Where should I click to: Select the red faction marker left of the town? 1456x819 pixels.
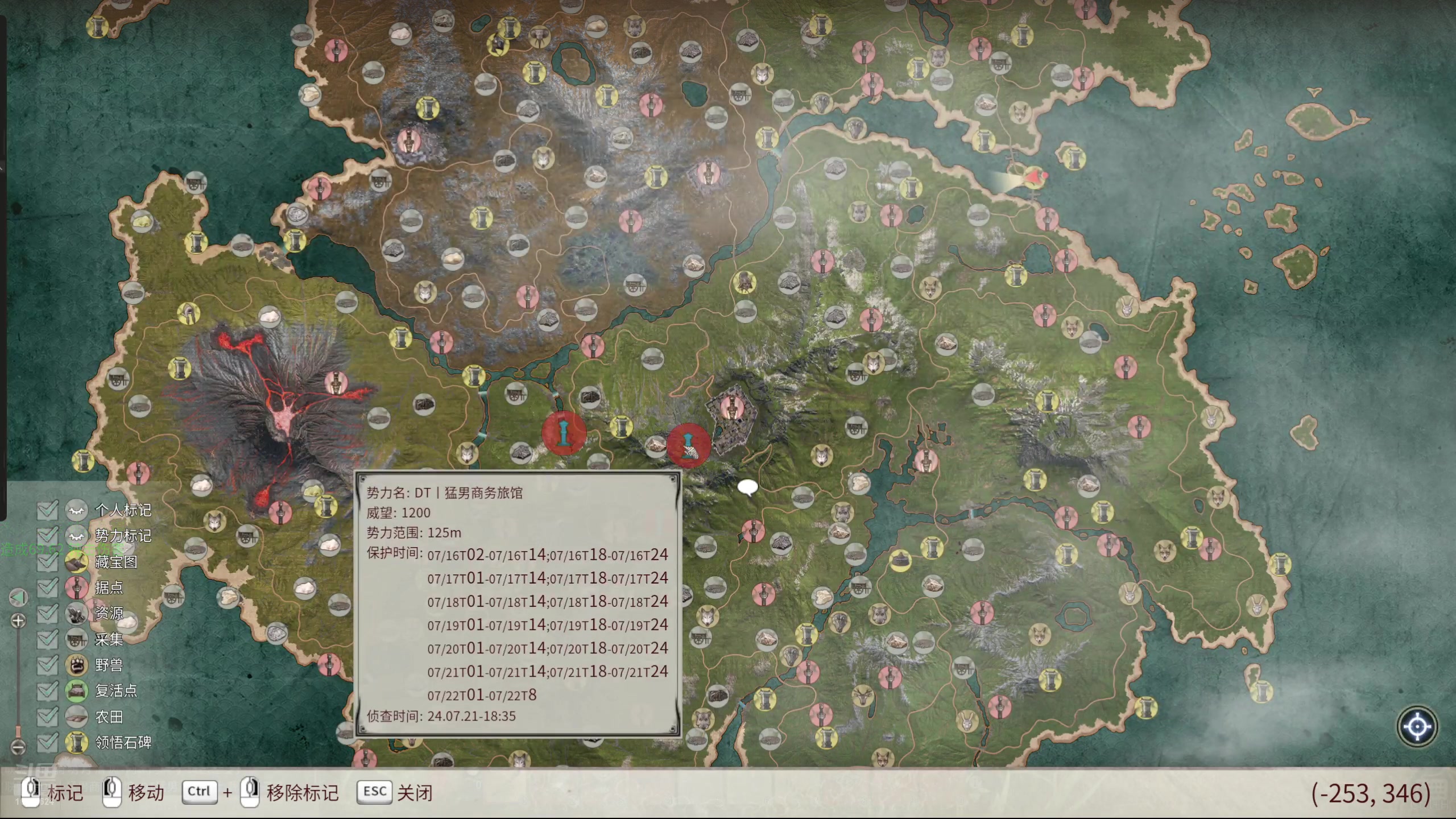pyautogui.click(x=564, y=433)
